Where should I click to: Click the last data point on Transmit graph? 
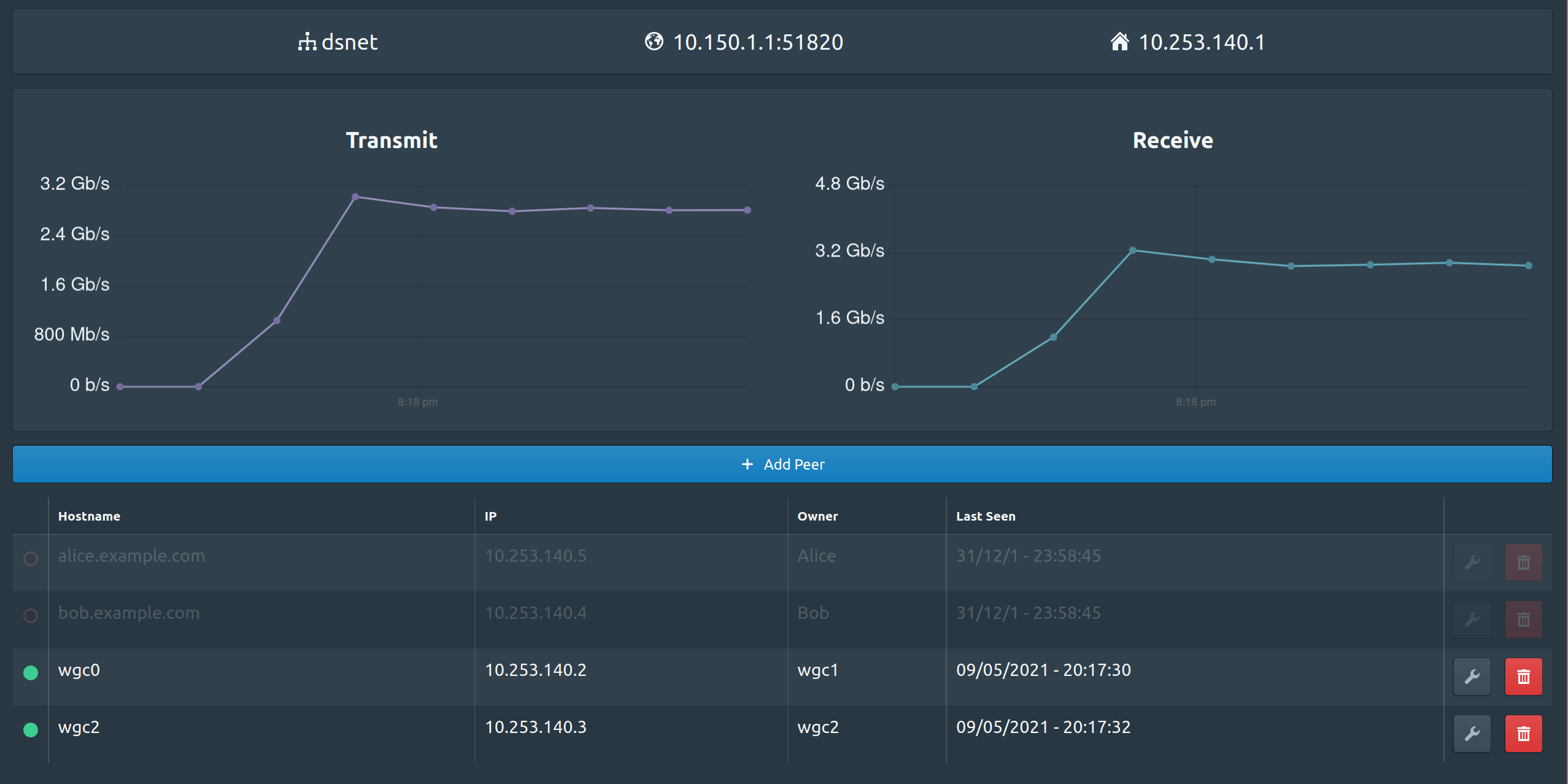[747, 210]
